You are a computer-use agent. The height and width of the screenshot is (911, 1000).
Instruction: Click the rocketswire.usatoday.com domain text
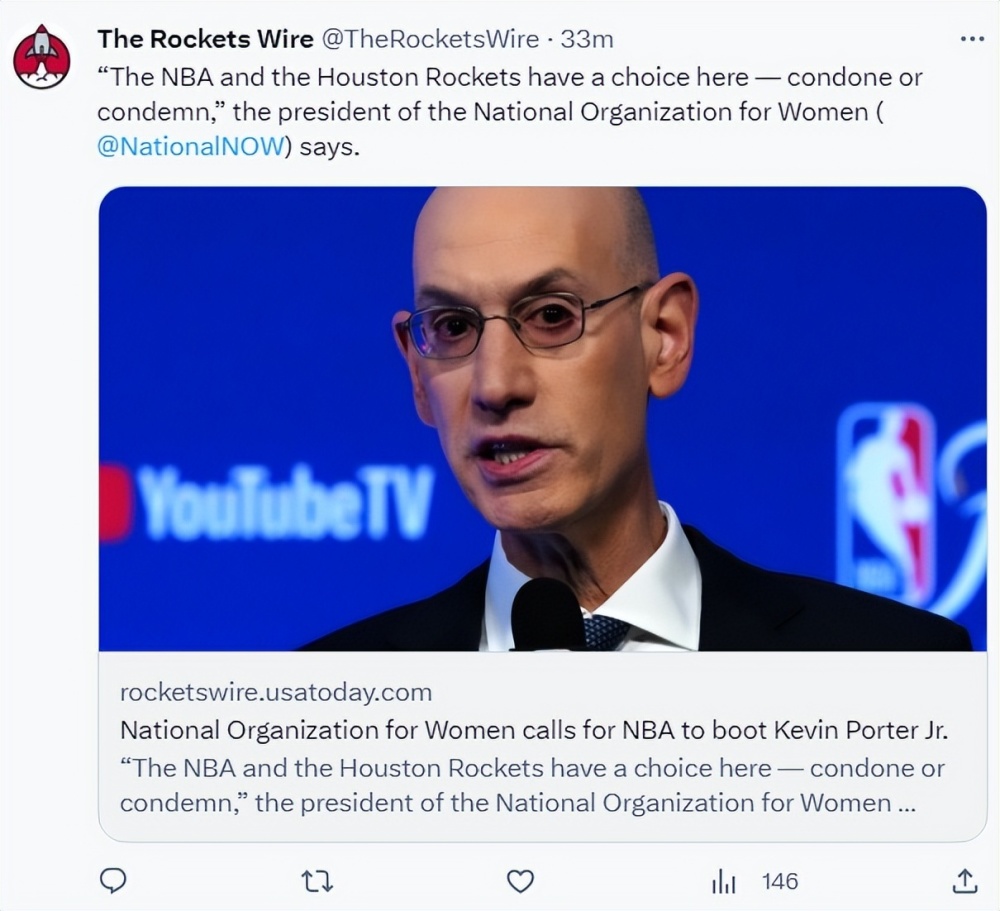(x=275, y=692)
